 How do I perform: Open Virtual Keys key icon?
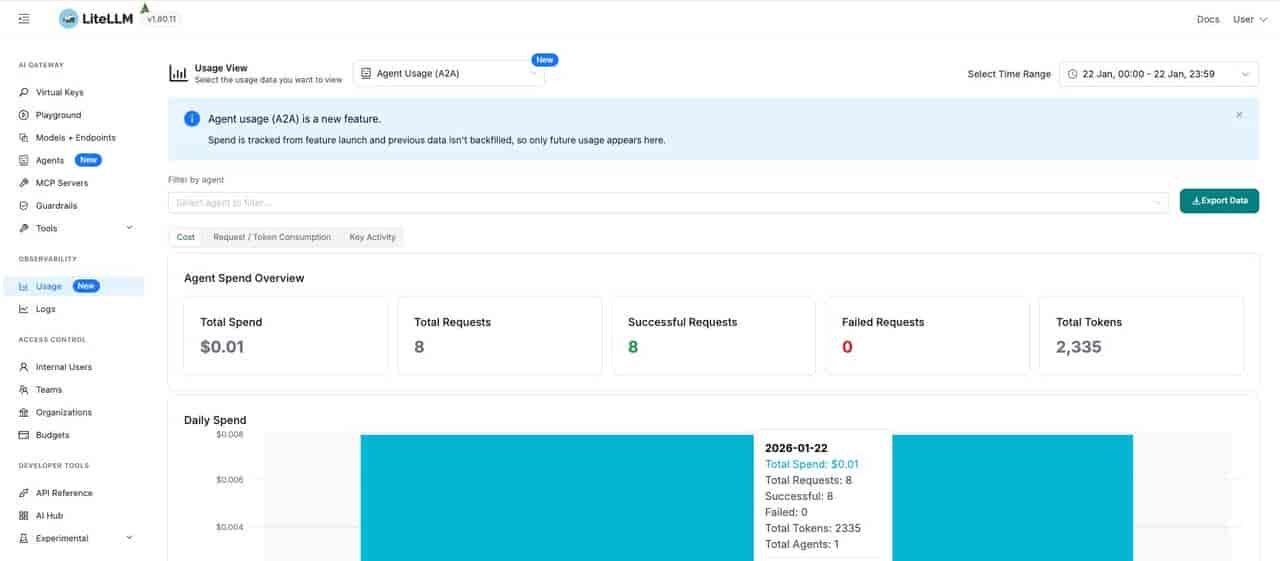24,92
